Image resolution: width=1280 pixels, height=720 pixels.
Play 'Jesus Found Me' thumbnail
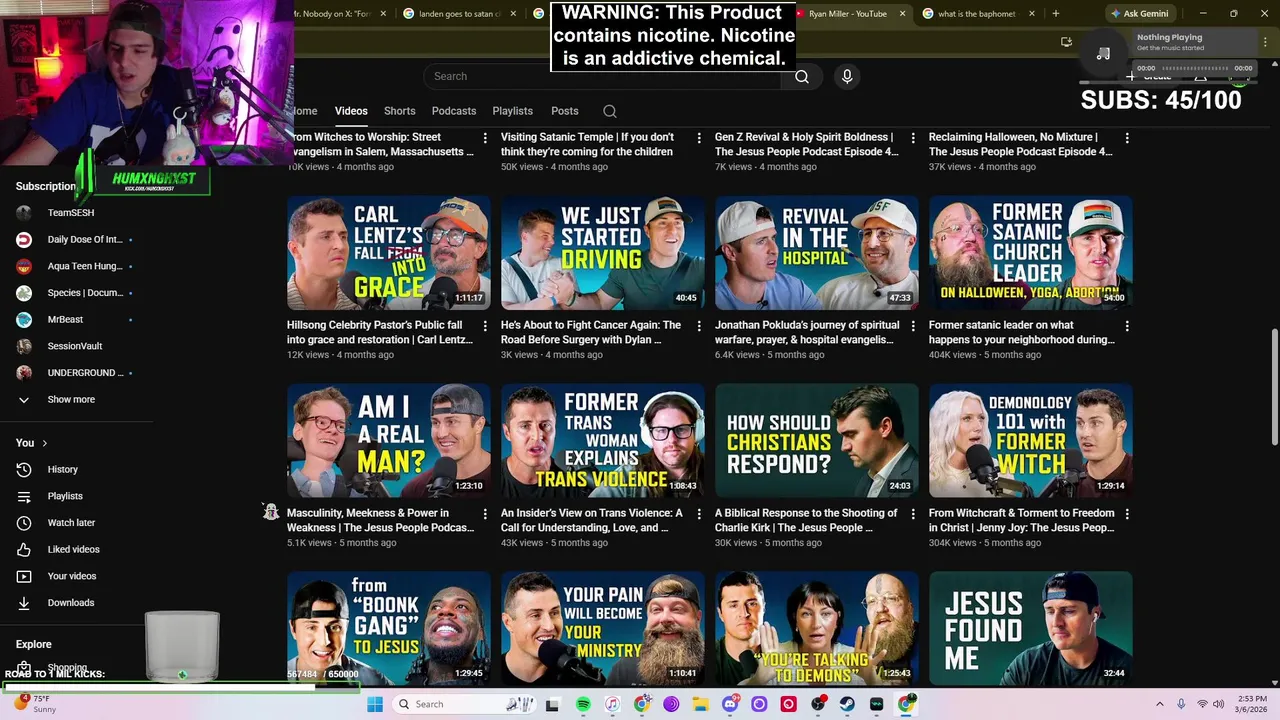click(1030, 628)
